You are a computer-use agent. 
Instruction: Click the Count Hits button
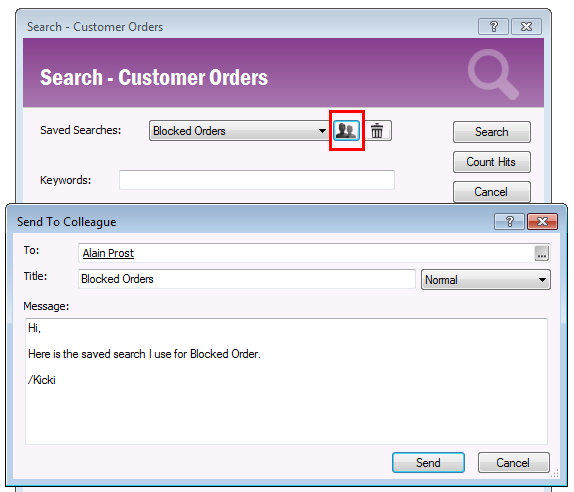coord(492,162)
